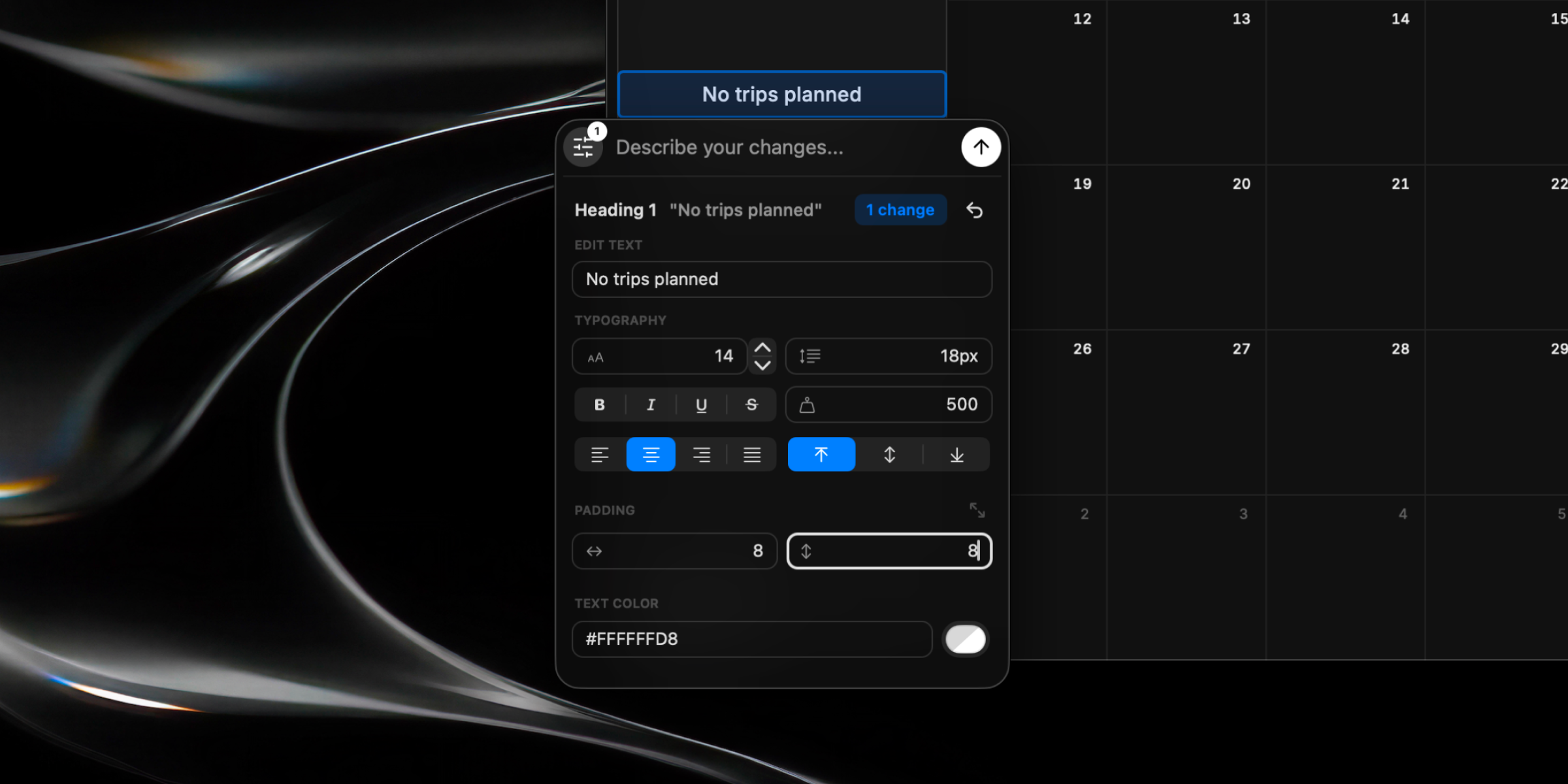Click the '1 change' badge button

tap(900, 210)
